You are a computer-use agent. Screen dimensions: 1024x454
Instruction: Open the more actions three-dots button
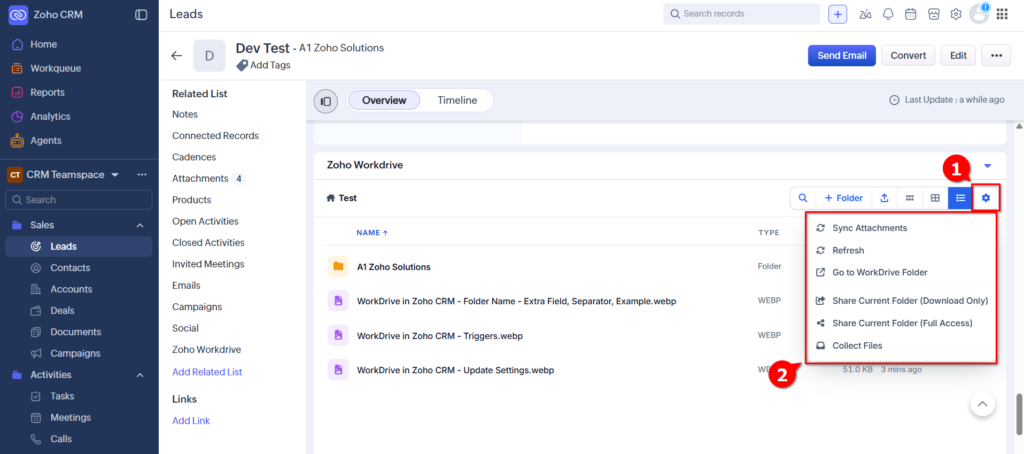click(x=996, y=56)
